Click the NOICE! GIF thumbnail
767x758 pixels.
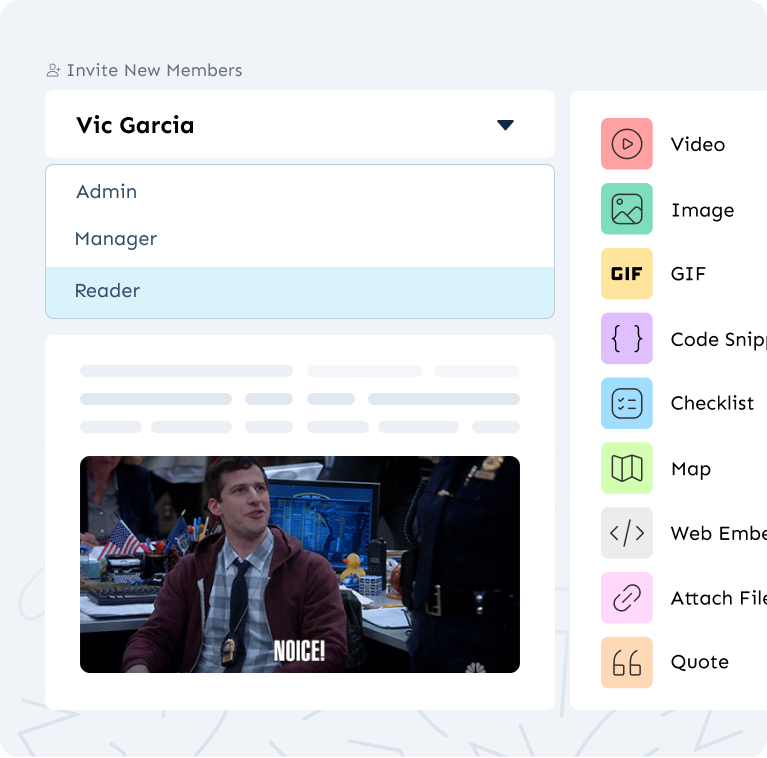point(300,564)
